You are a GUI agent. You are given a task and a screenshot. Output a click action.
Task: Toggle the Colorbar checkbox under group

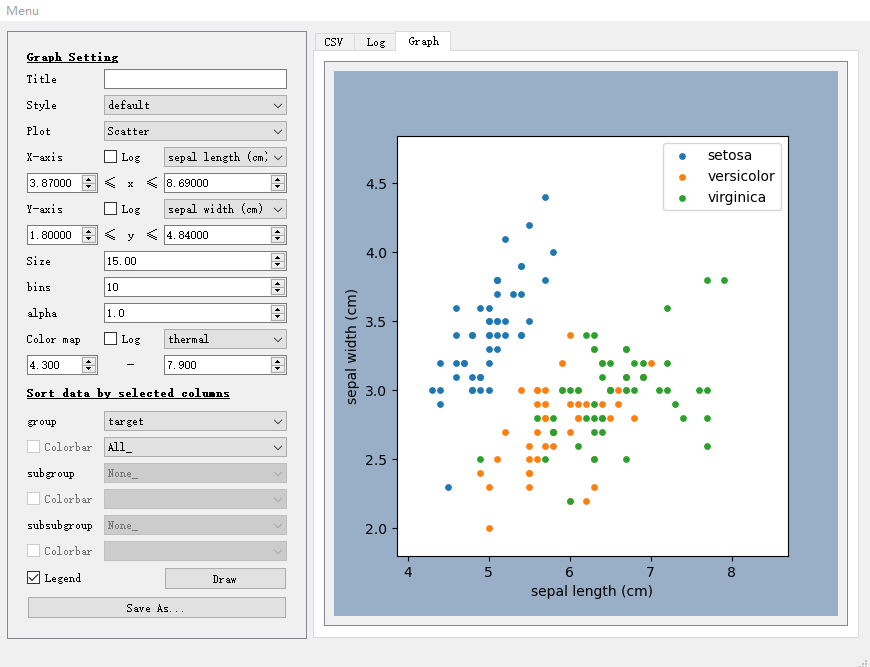tap(33, 447)
